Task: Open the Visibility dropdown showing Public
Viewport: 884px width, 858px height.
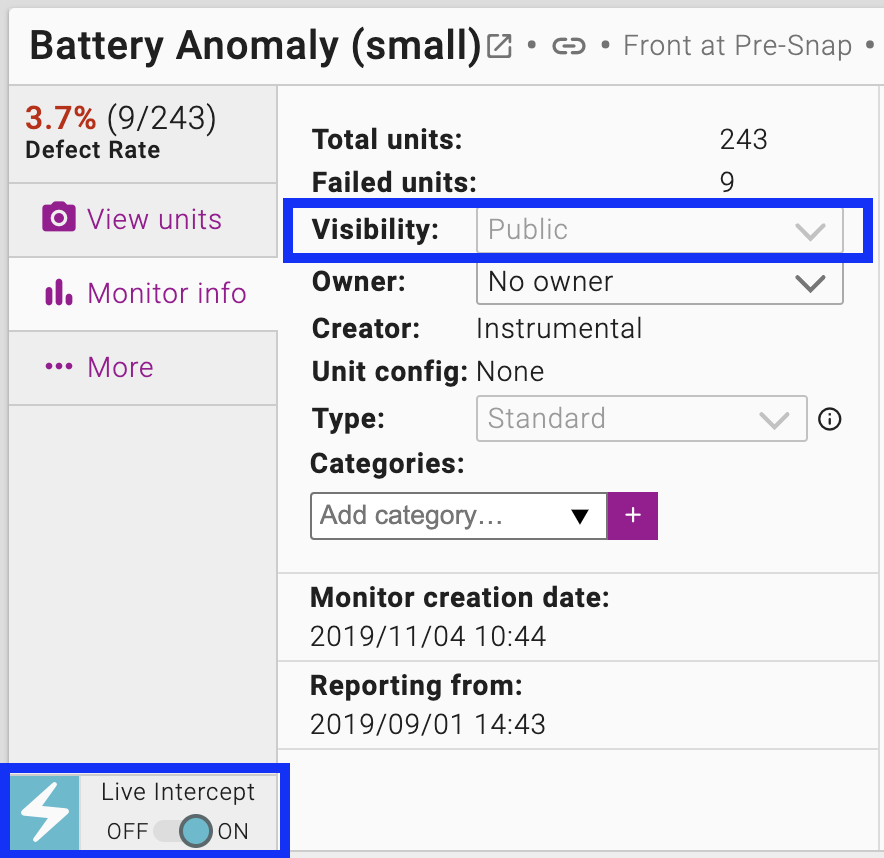Action: [x=660, y=230]
